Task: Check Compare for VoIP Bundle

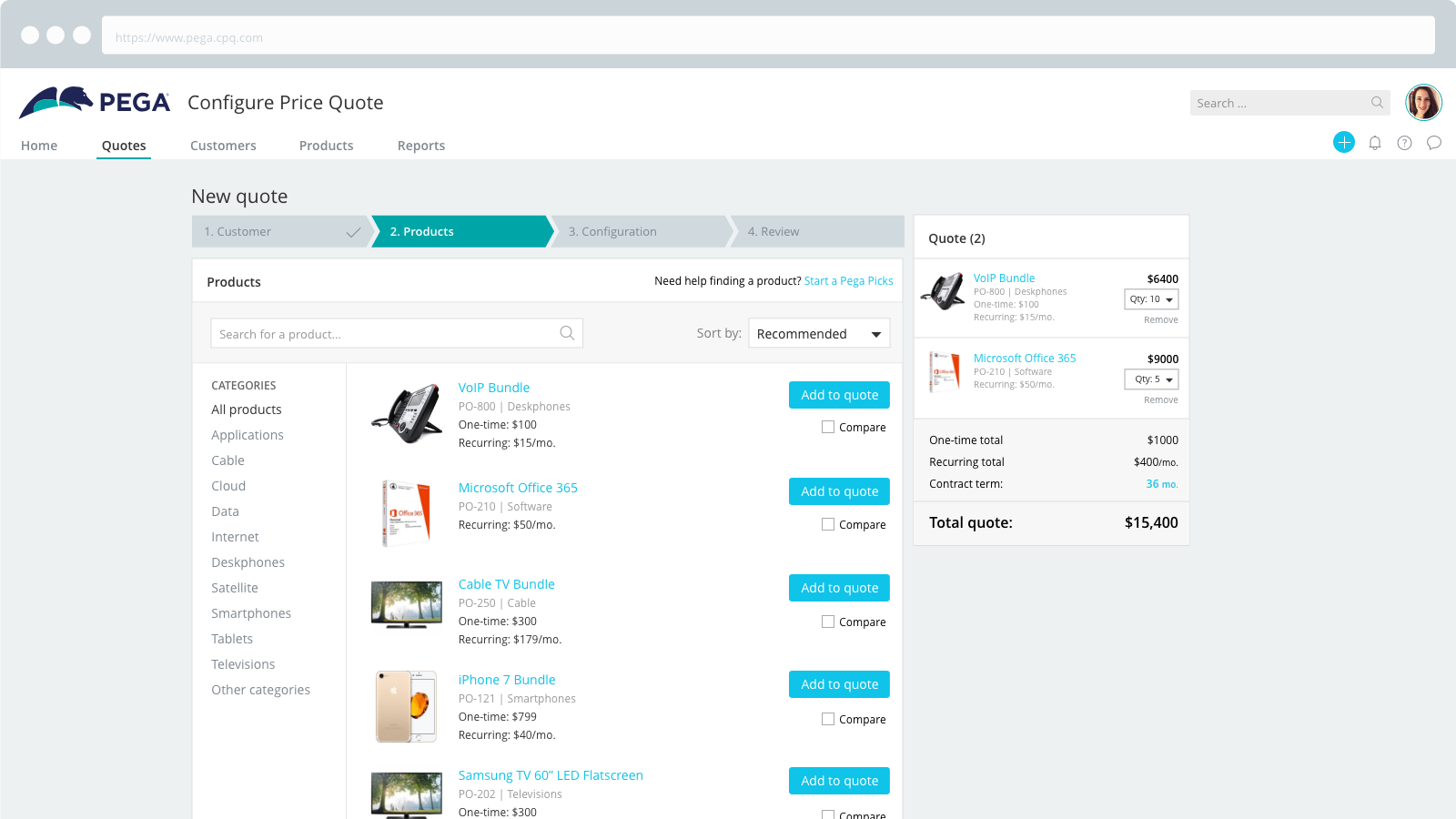Action: pyautogui.click(x=828, y=427)
